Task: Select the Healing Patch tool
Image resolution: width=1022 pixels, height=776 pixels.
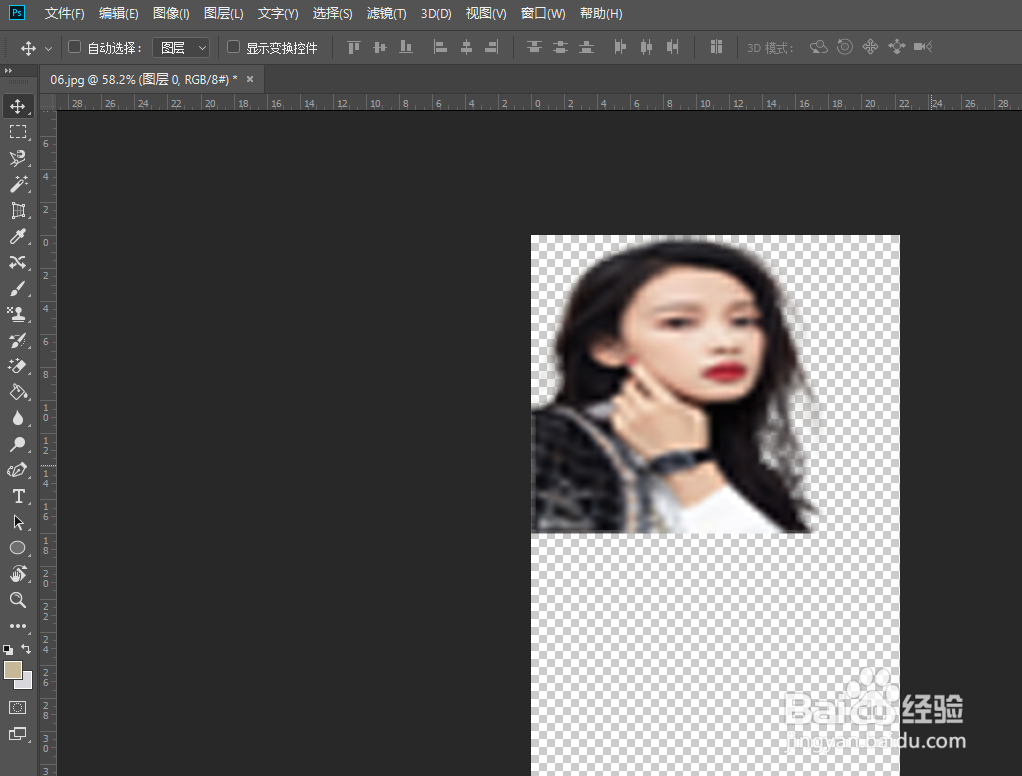Action: pos(18,263)
